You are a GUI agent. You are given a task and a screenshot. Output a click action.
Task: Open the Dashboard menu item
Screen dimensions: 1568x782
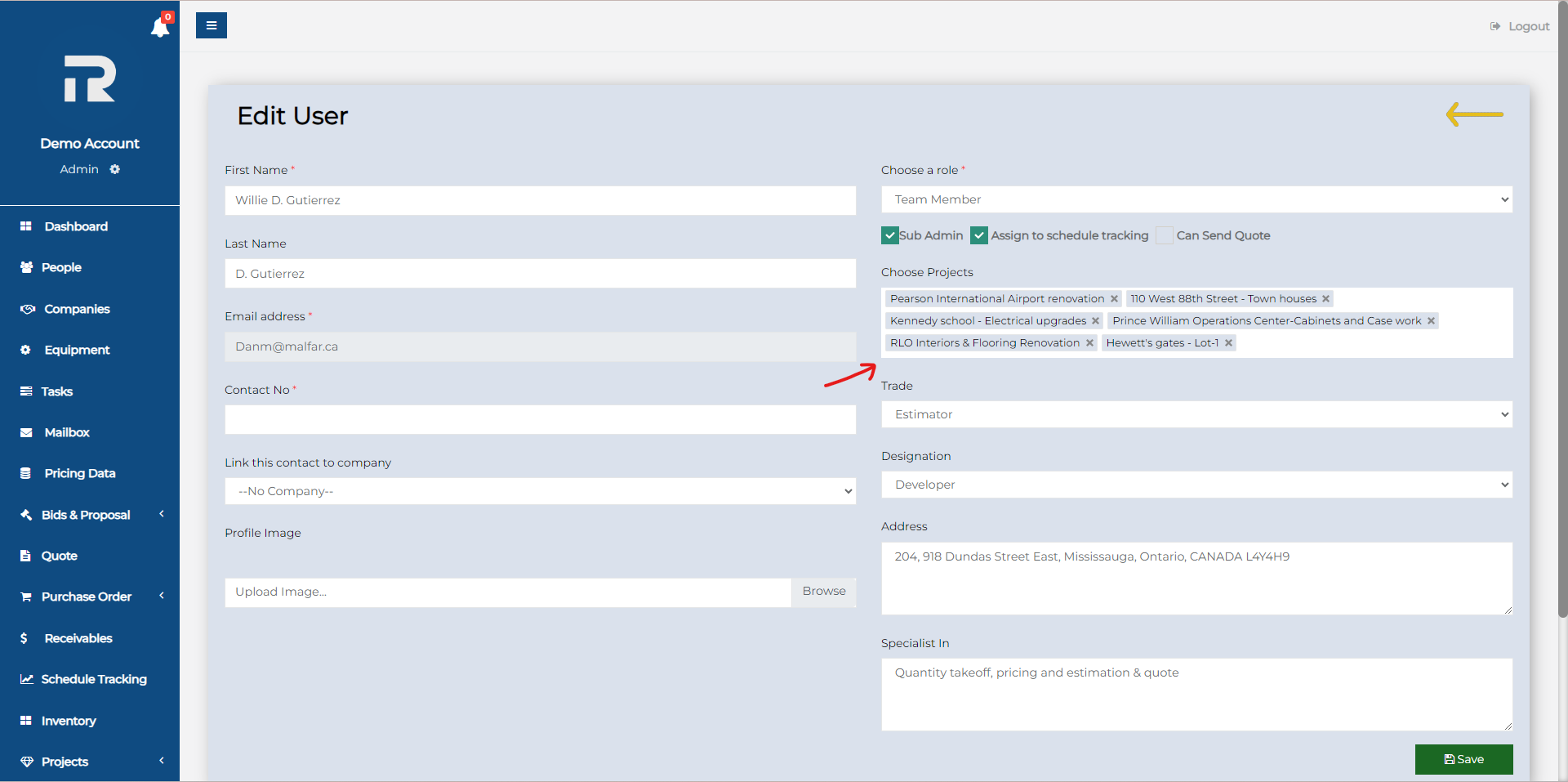point(76,226)
